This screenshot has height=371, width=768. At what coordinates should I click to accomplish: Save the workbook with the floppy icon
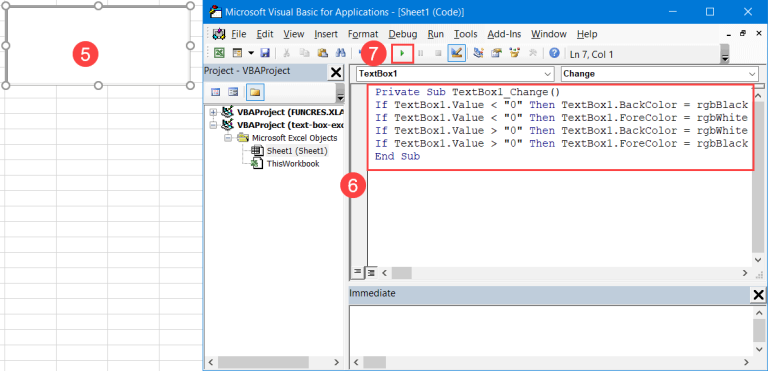265,53
